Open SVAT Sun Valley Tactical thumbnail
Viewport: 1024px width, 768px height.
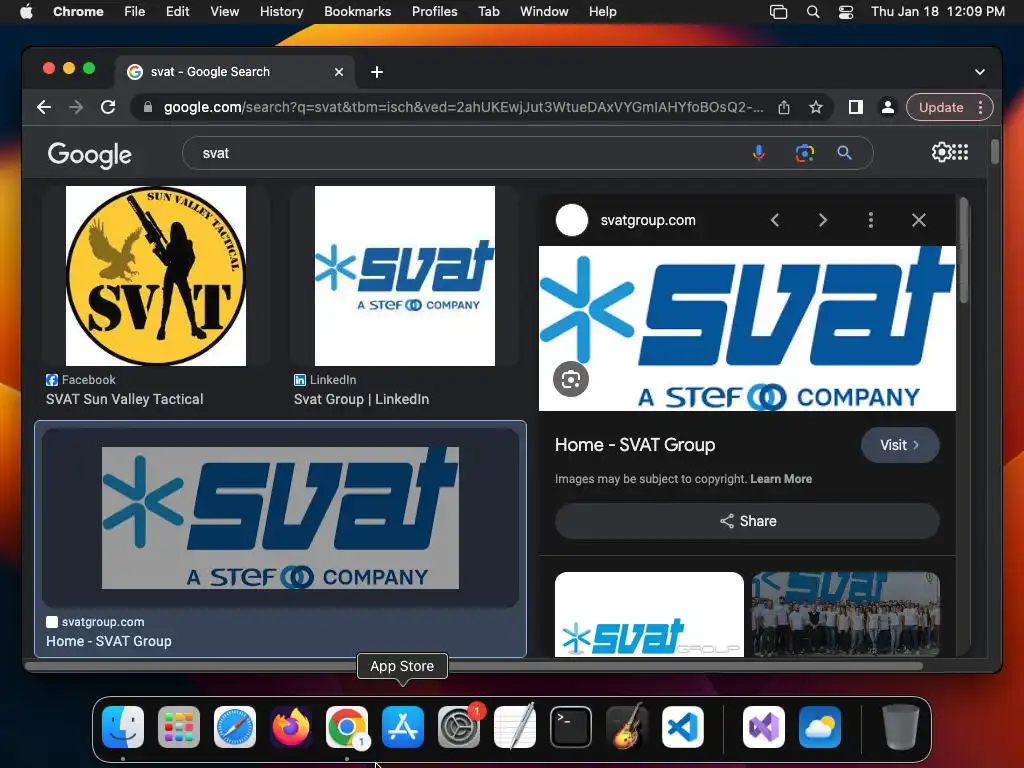[x=156, y=276]
